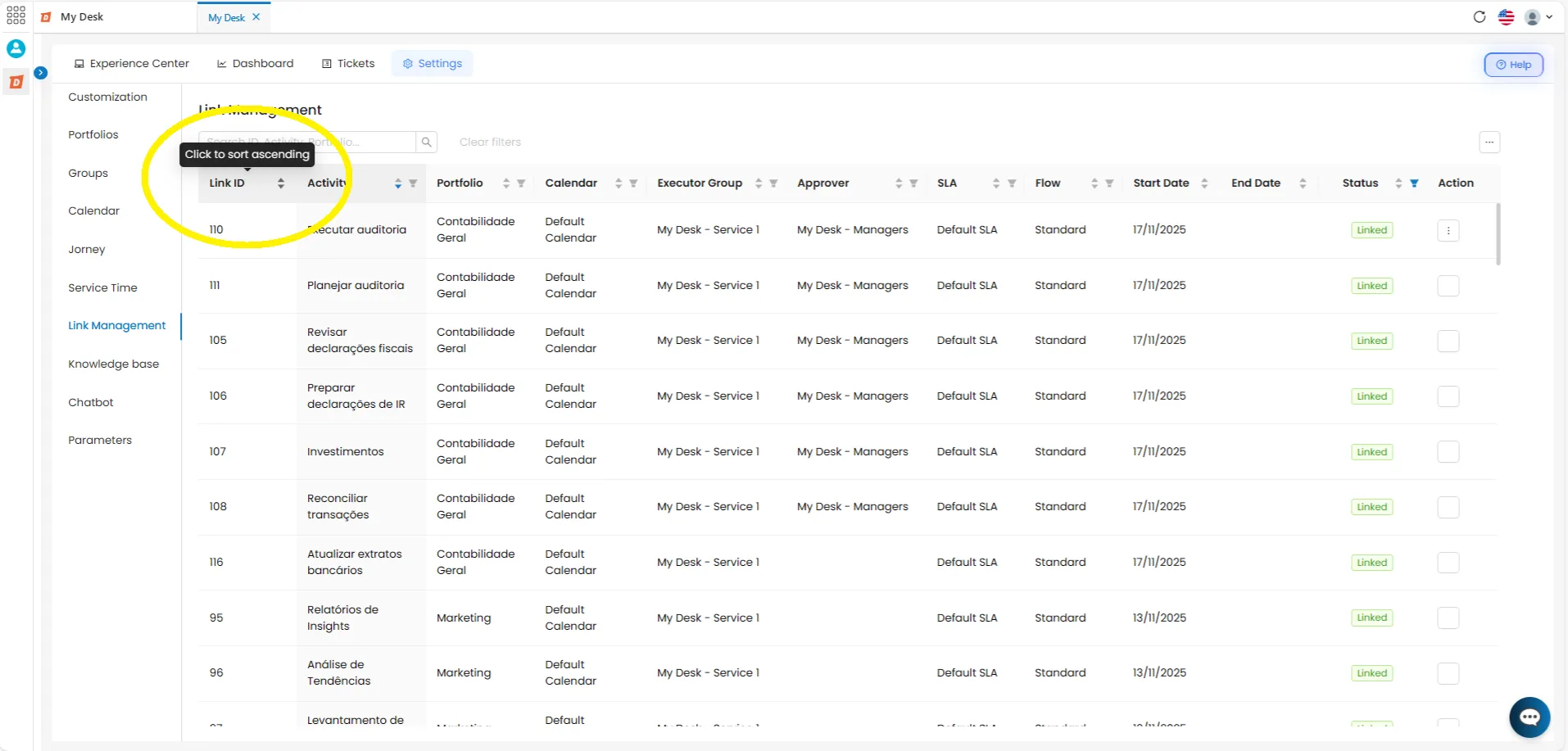Open table options ellipsis button
Viewport: 1568px width, 751px height.
tap(1489, 143)
